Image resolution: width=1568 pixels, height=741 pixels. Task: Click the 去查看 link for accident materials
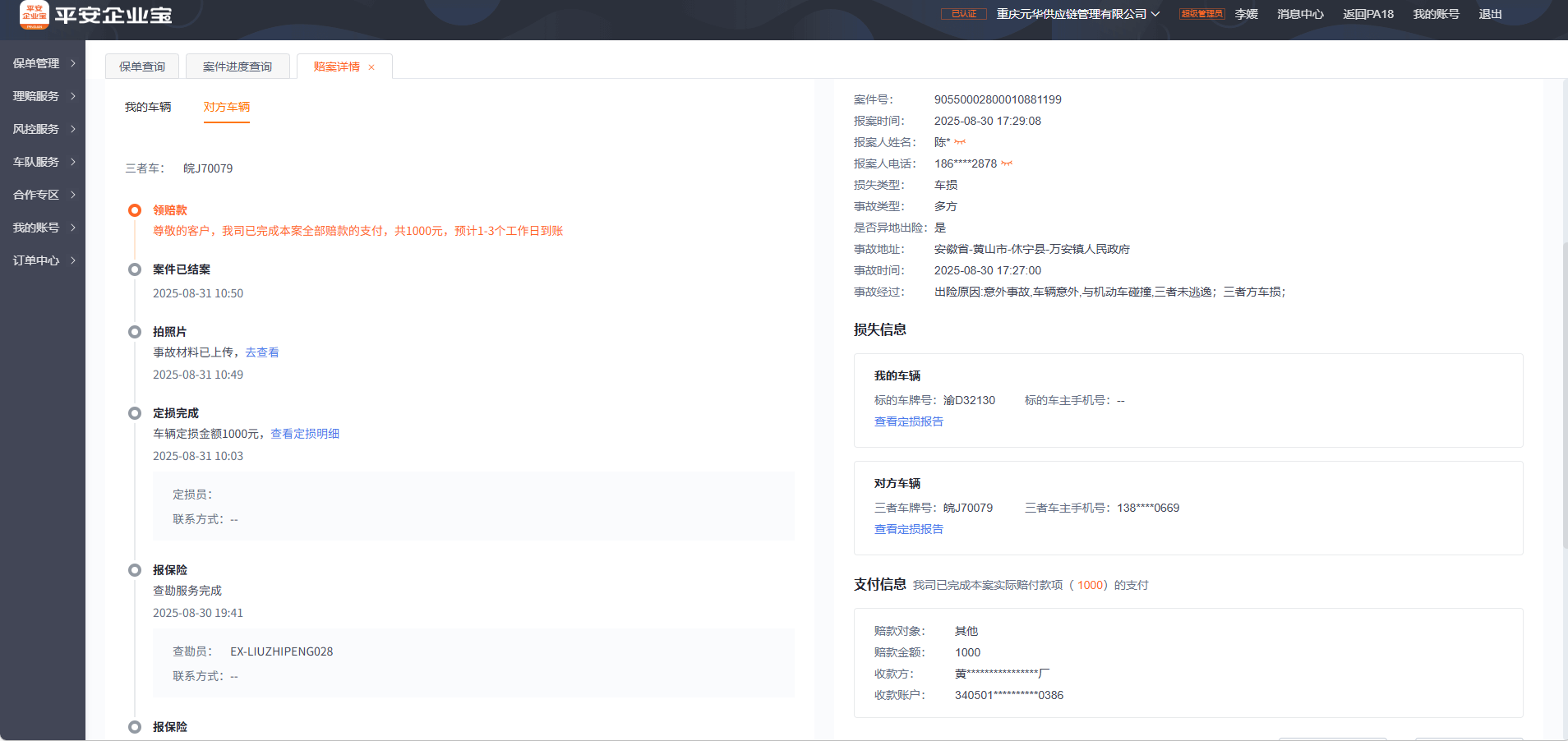click(x=262, y=352)
